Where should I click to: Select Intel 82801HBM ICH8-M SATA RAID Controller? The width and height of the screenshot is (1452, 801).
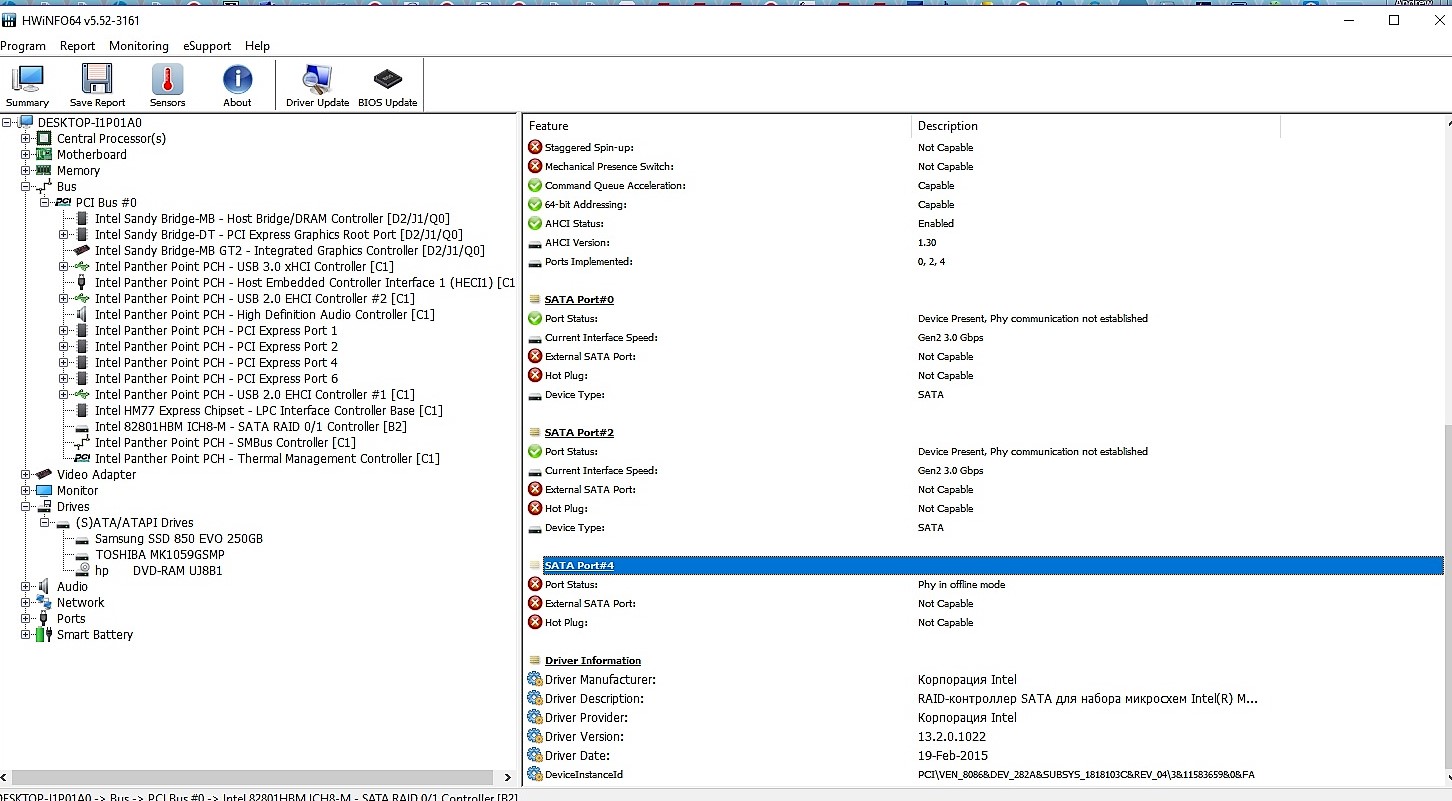(x=251, y=426)
